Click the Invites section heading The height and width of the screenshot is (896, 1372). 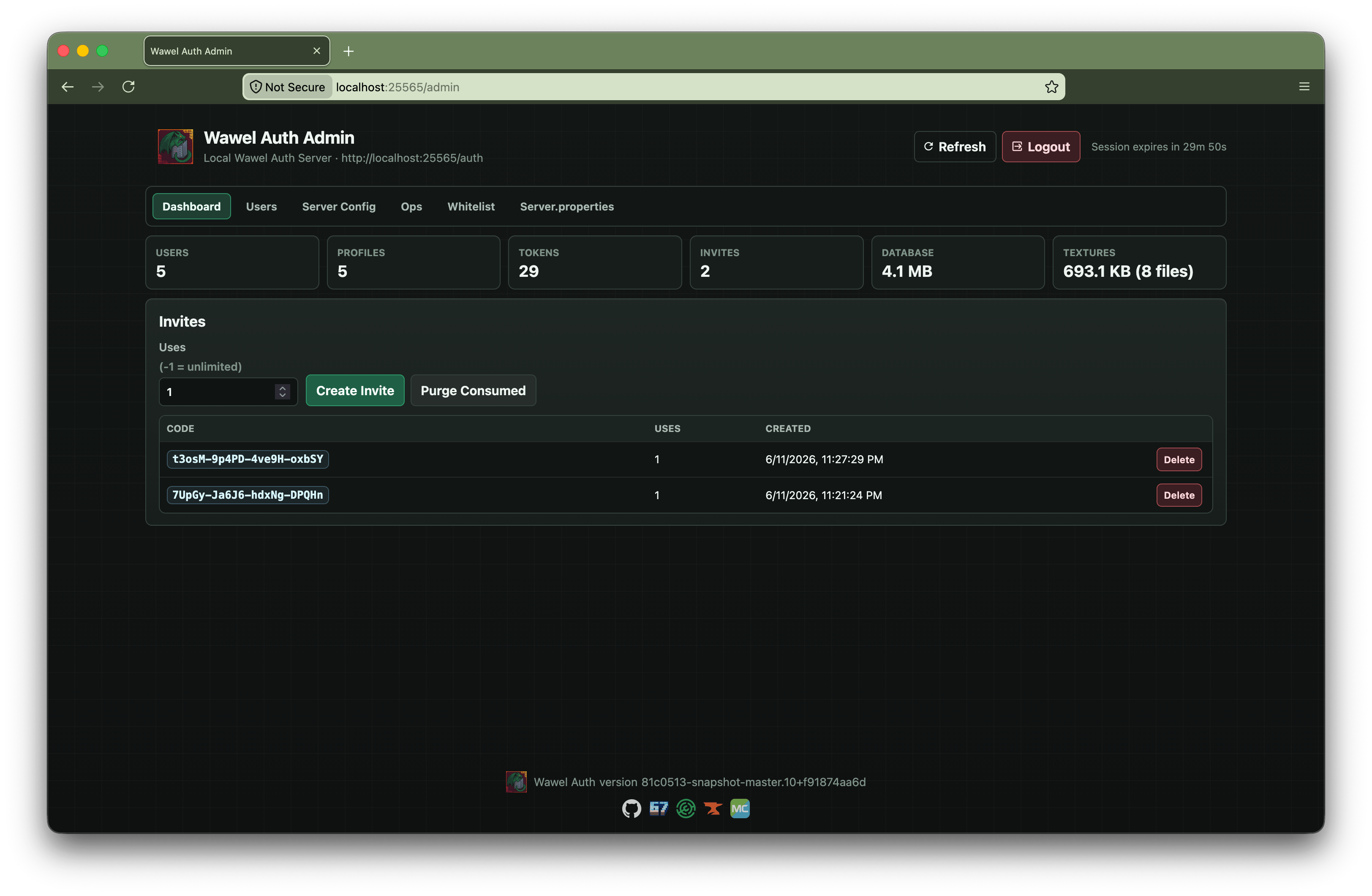(182, 321)
